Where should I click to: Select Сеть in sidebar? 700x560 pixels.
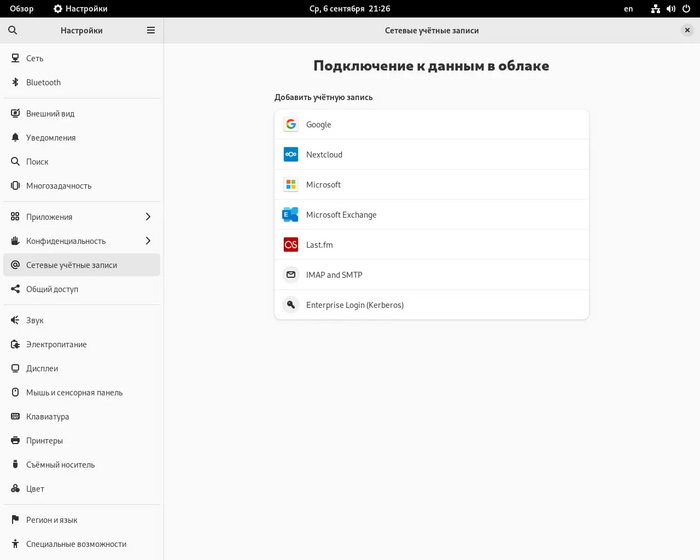click(x=82, y=58)
